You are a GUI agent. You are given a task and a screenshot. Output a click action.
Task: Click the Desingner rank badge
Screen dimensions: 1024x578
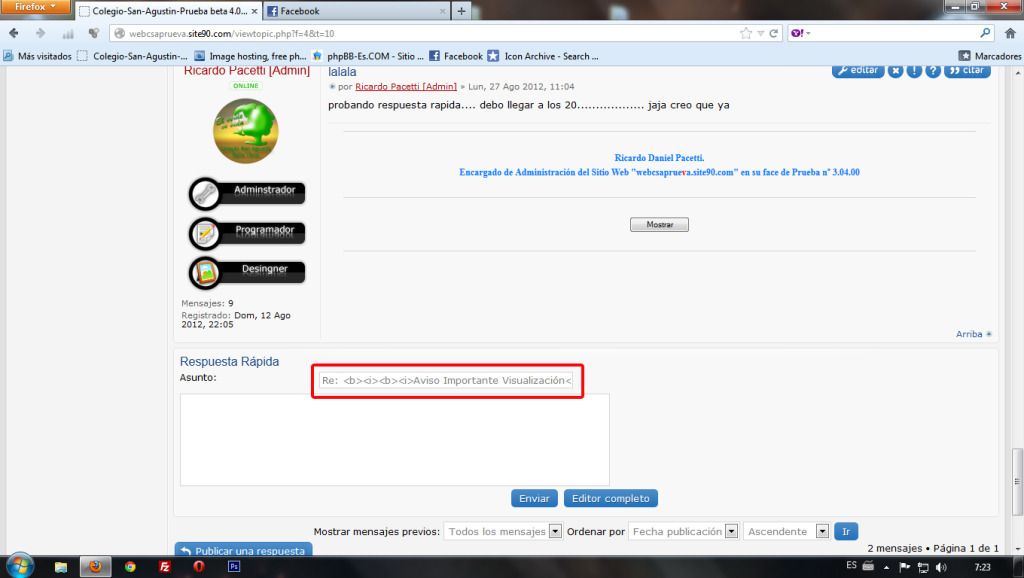point(247,272)
